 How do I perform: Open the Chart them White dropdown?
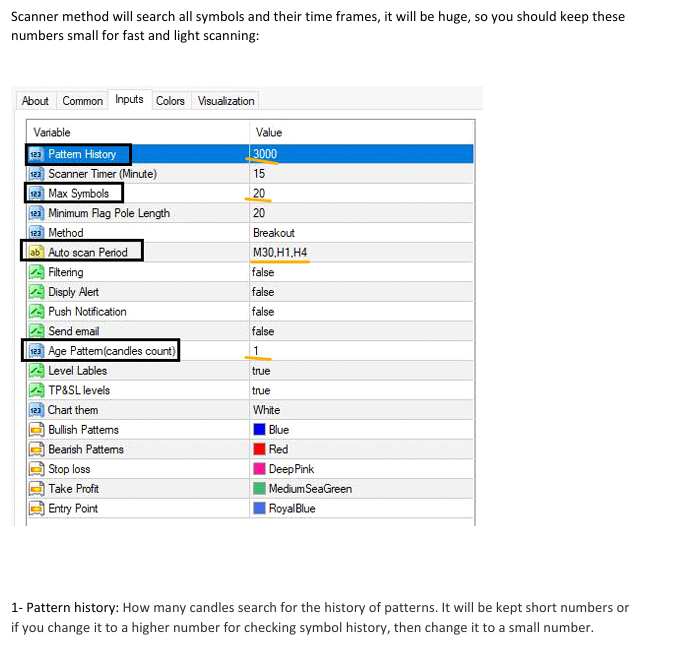(267, 410)
